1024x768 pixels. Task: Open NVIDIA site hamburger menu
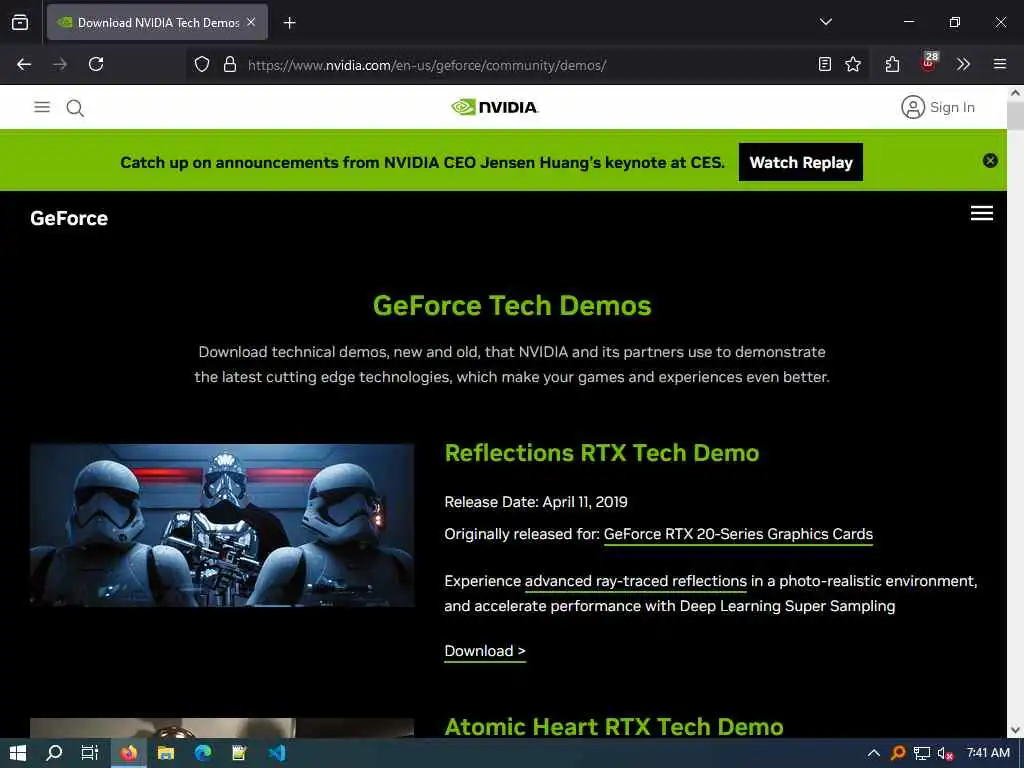click(42, 107)
